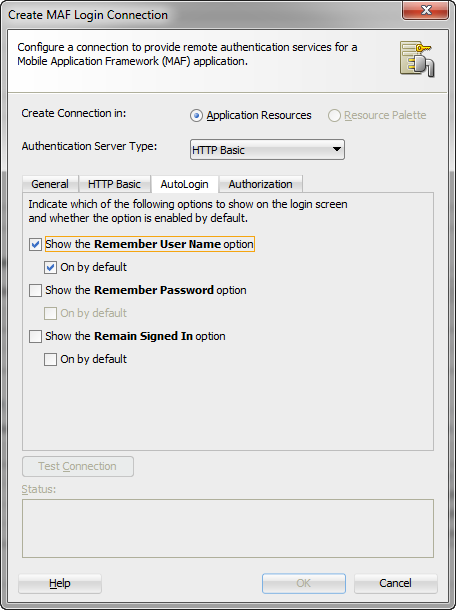Click the HTTP Basic combo box arrow
Image resolution: width=456 pixels, height=610 pixels.
(337, 149)
